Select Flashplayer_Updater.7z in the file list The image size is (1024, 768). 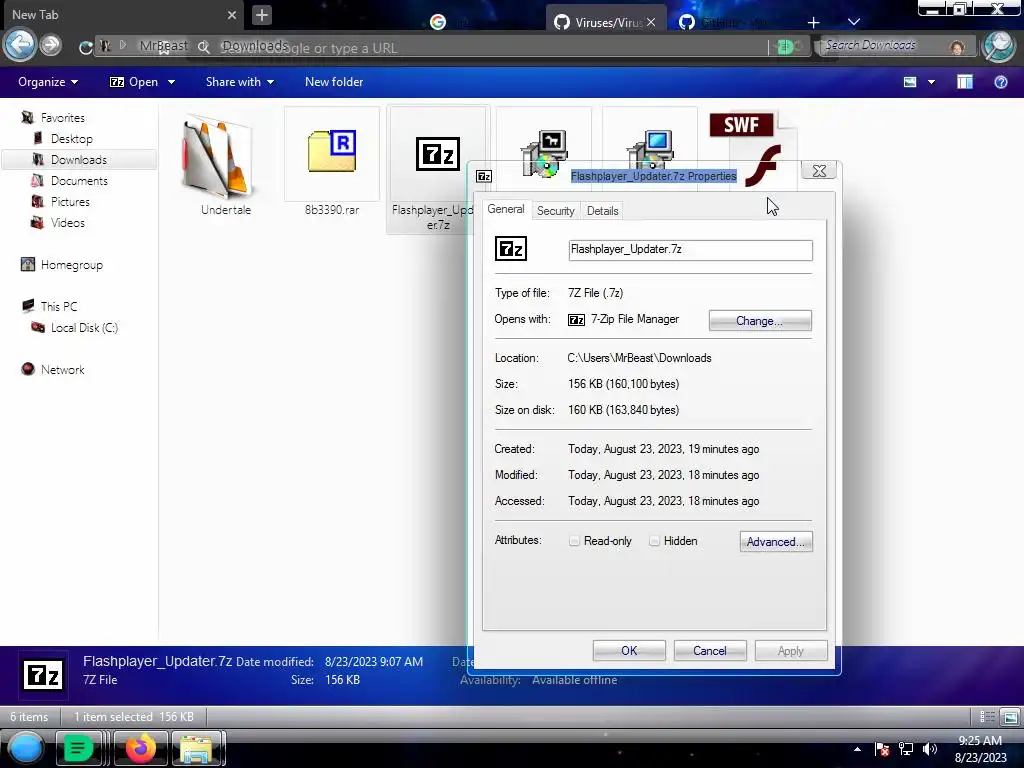[x=436, y=168]
